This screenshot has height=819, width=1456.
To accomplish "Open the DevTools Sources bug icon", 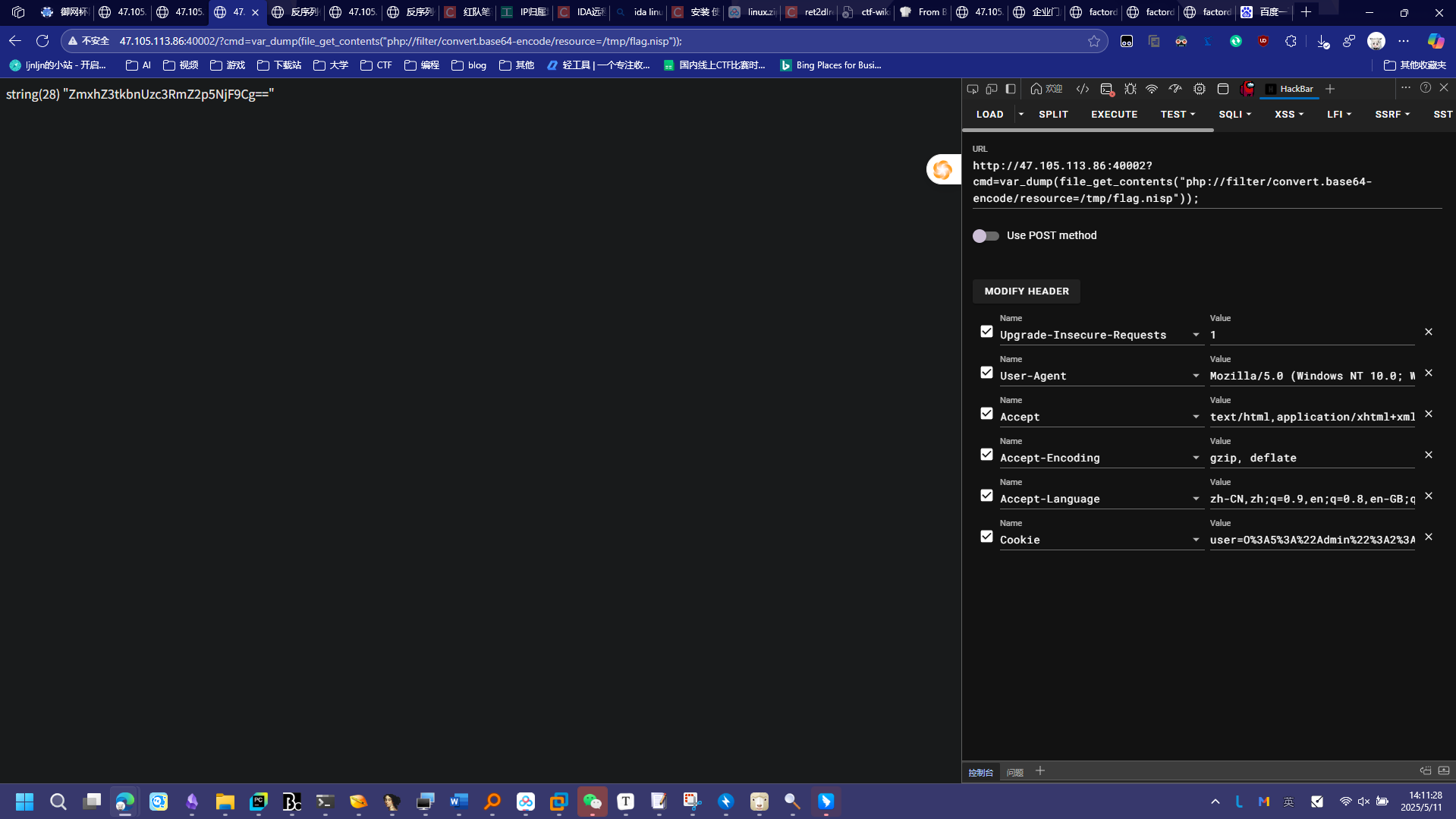I will pyautogui.click(x=1131, y=89).
